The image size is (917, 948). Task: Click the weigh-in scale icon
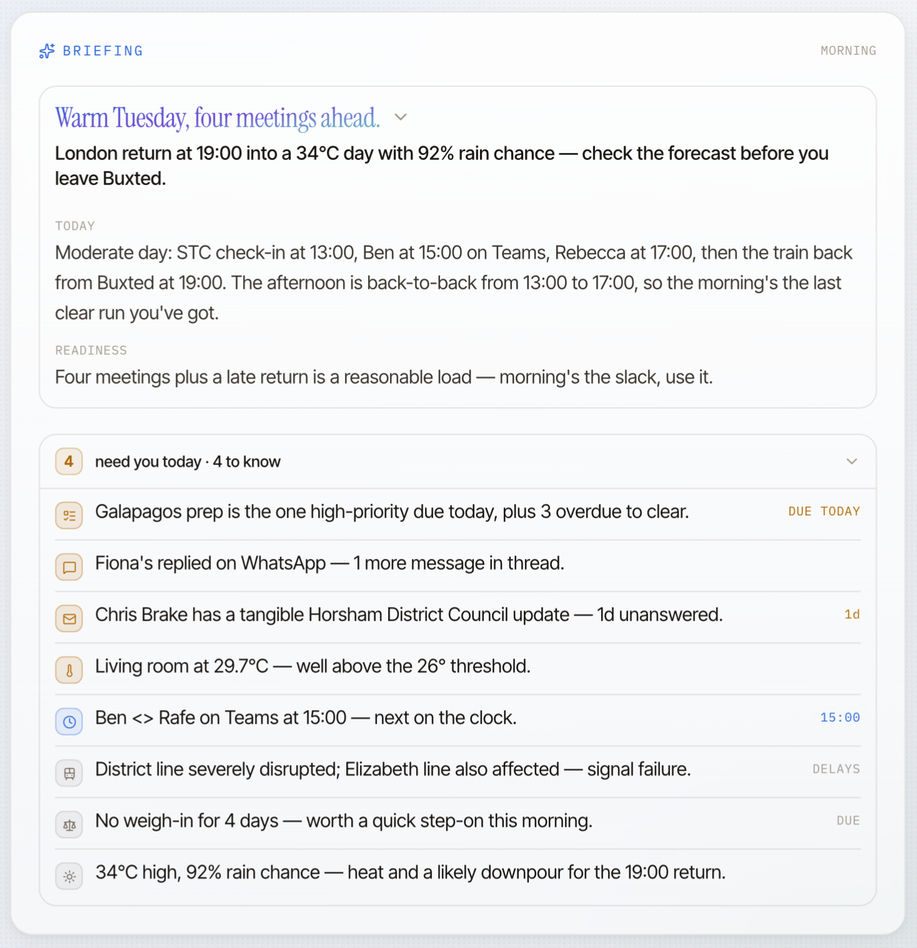(69, 825)
